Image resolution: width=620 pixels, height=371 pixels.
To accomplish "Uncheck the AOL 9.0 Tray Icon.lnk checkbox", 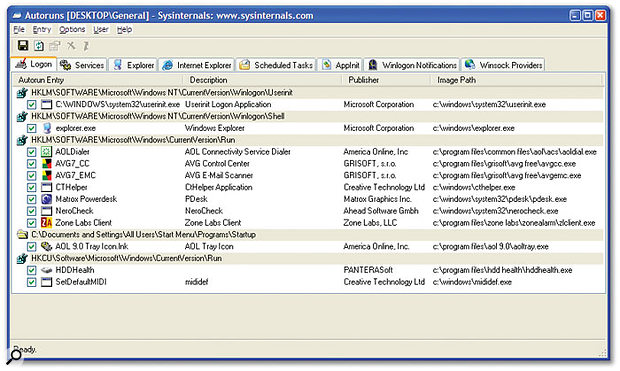I will click(x=32, y=247).
